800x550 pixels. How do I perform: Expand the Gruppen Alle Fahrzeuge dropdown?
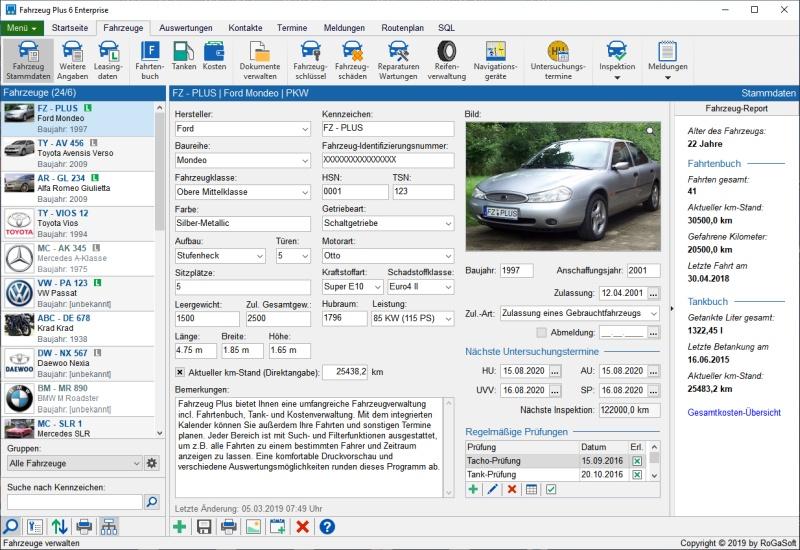(x=136, y=463)
